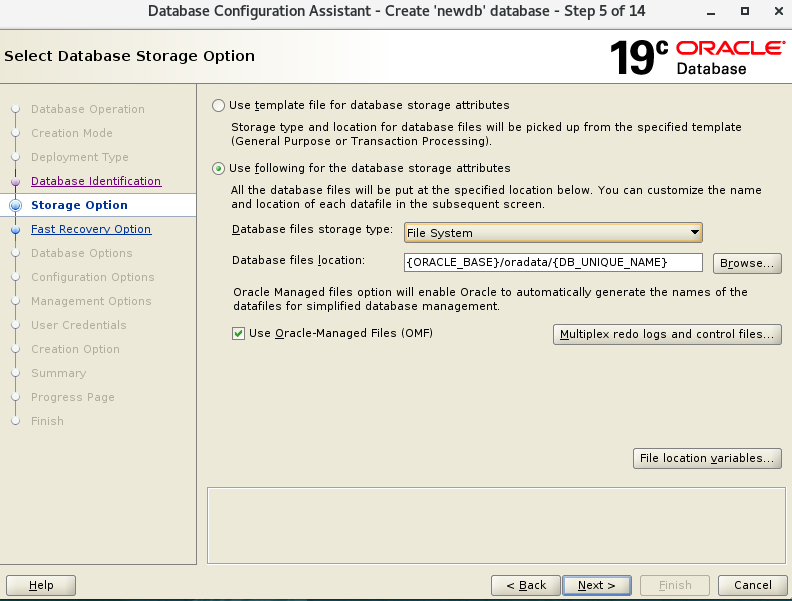Cancel the database creation wizard
The height and width of the screenshot is (601, 792).
(753, 585)
